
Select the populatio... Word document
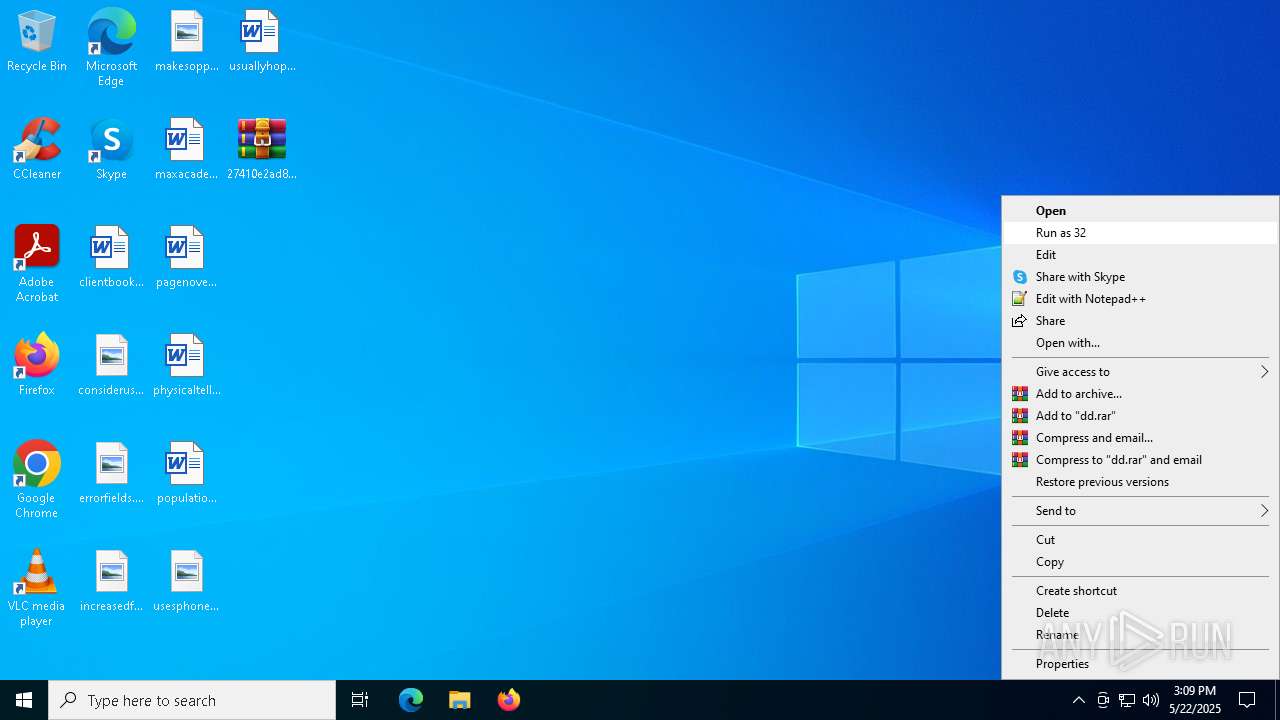pos(186,474)
